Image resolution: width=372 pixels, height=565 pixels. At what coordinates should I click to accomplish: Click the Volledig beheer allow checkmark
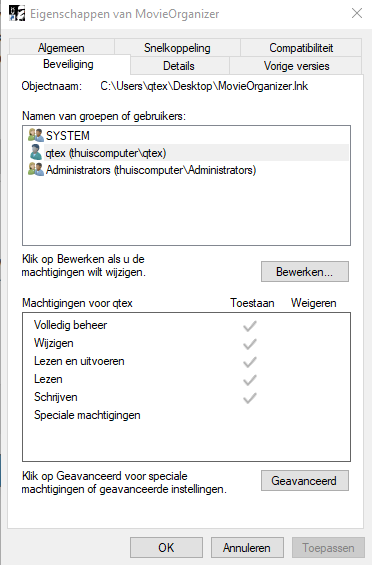249,326
